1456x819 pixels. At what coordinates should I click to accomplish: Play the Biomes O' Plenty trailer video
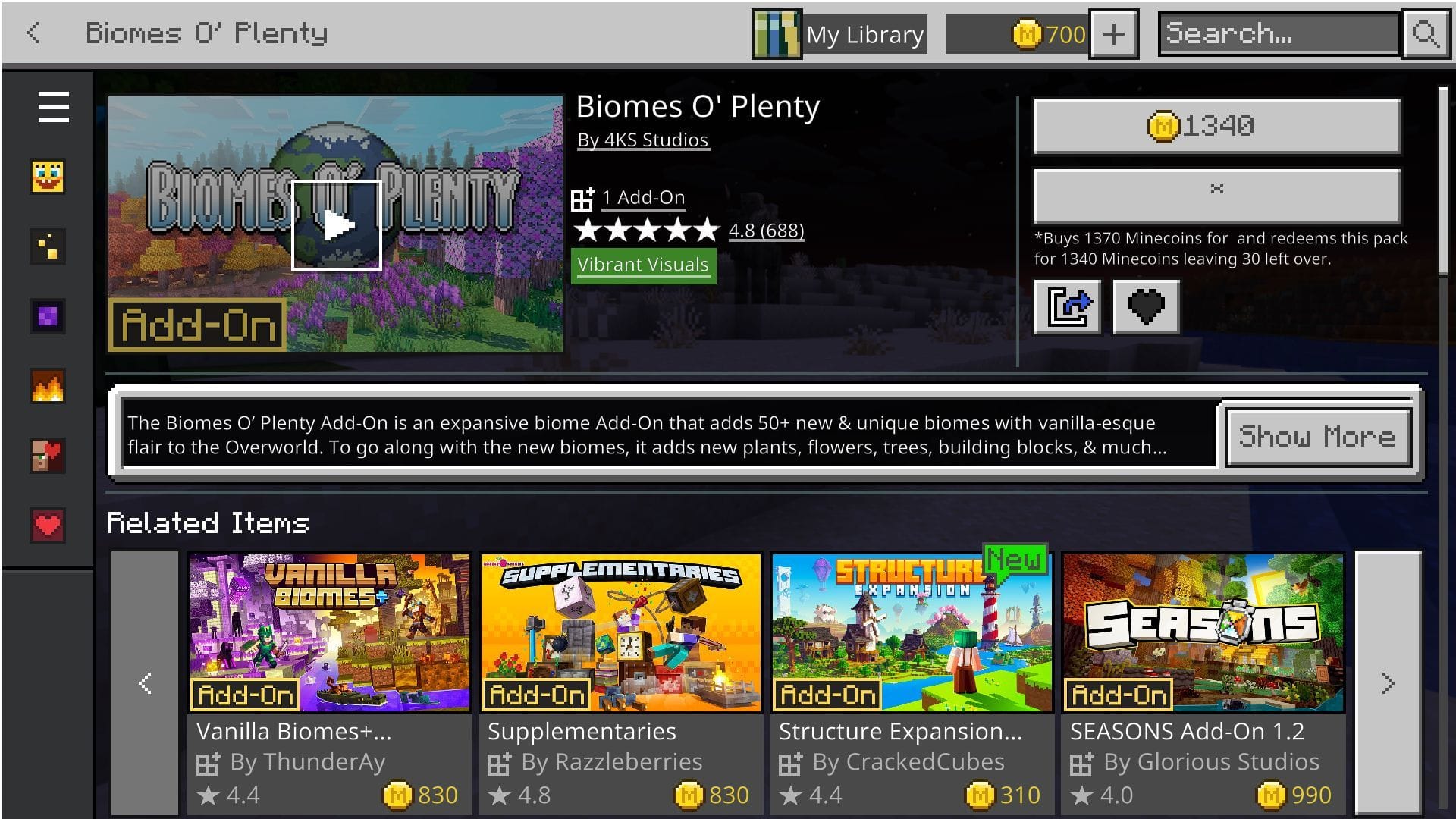point(336,225)
